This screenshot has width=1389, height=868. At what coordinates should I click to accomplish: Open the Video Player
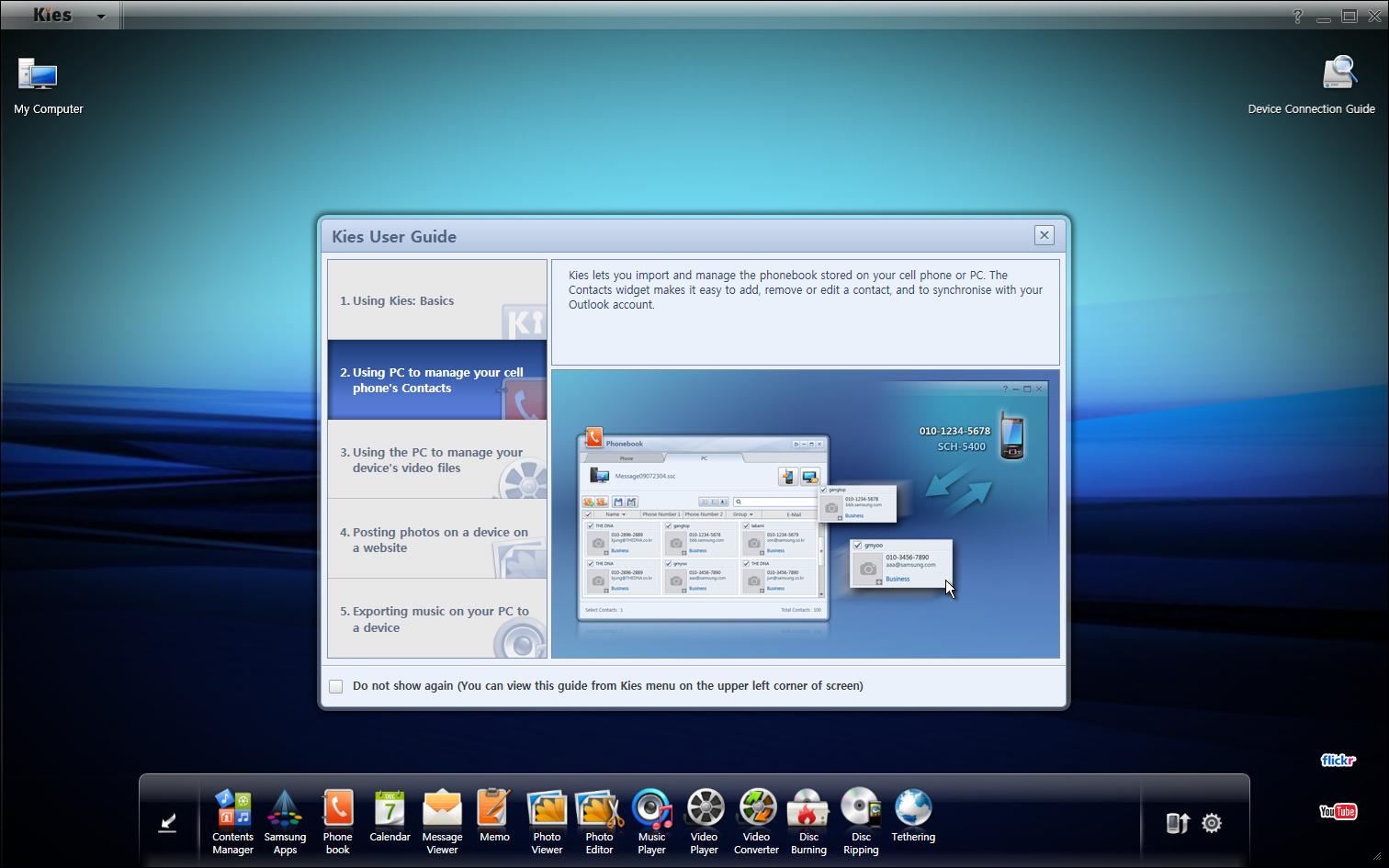click(704, 822)
